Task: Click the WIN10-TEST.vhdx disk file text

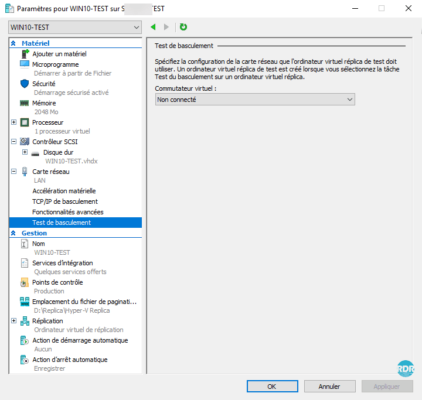Action: (x=71, y=161)
